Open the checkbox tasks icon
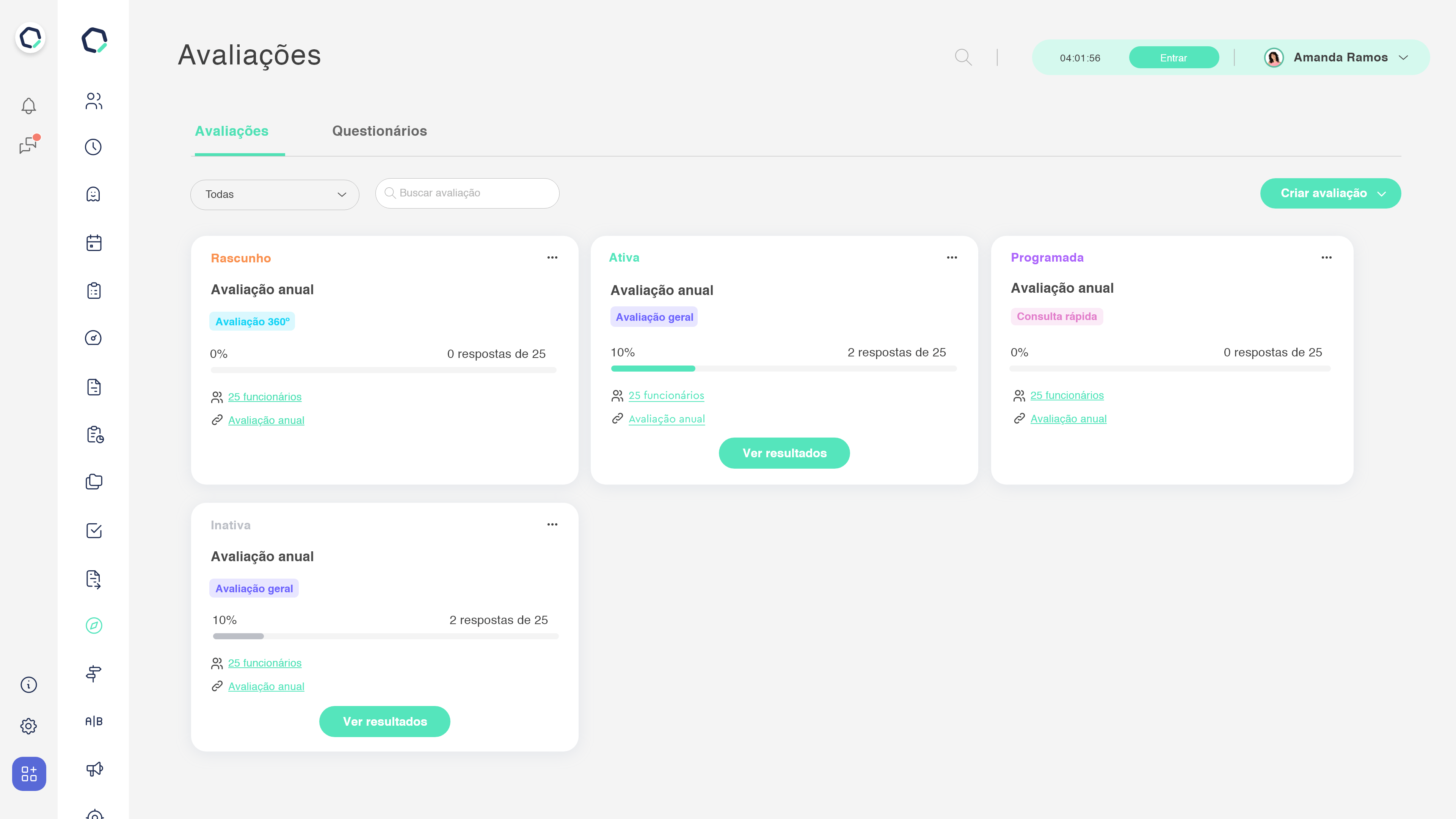The image size is (1456, 819). point(94,531)
